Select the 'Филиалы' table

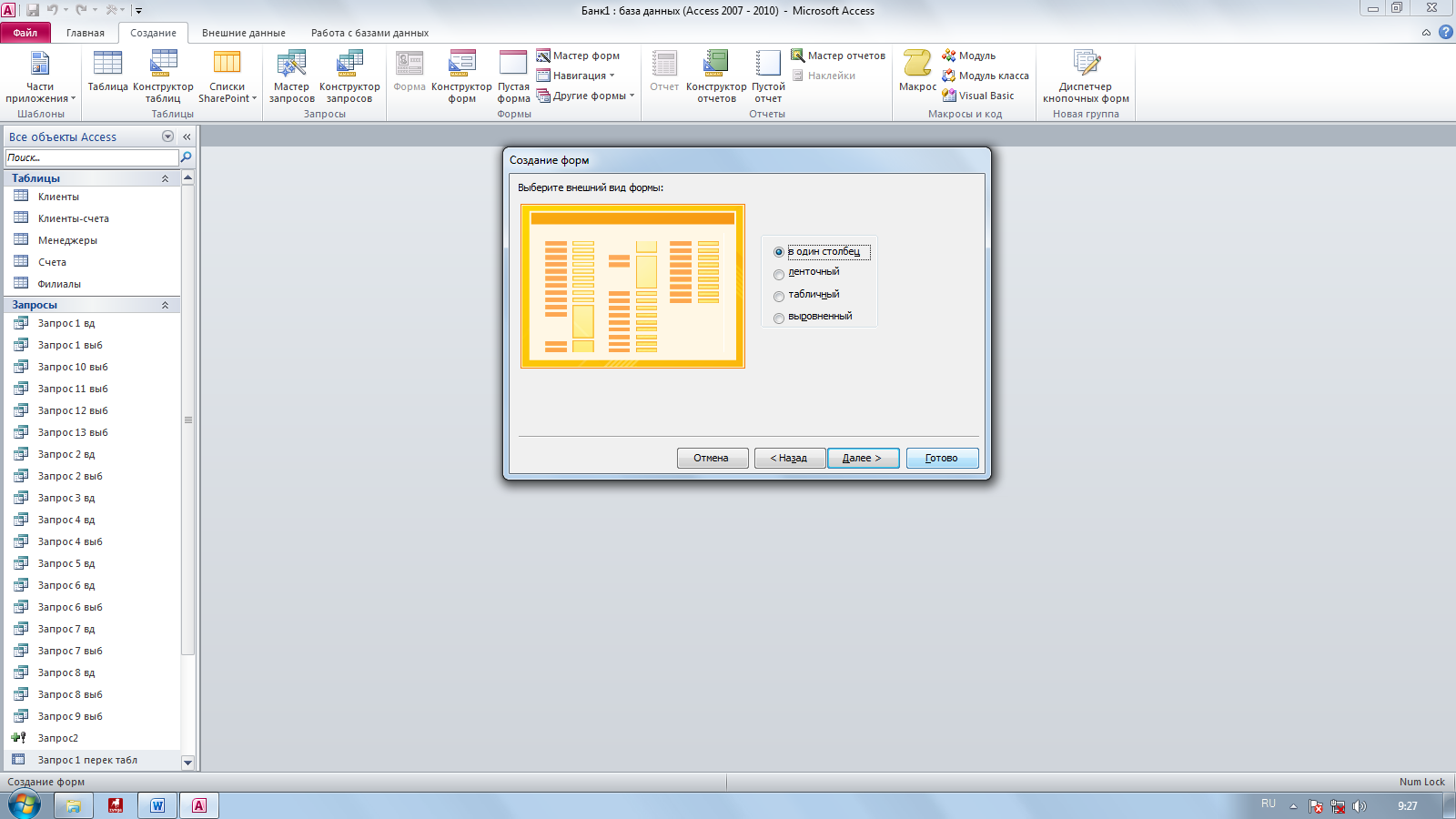click(92, 284)
